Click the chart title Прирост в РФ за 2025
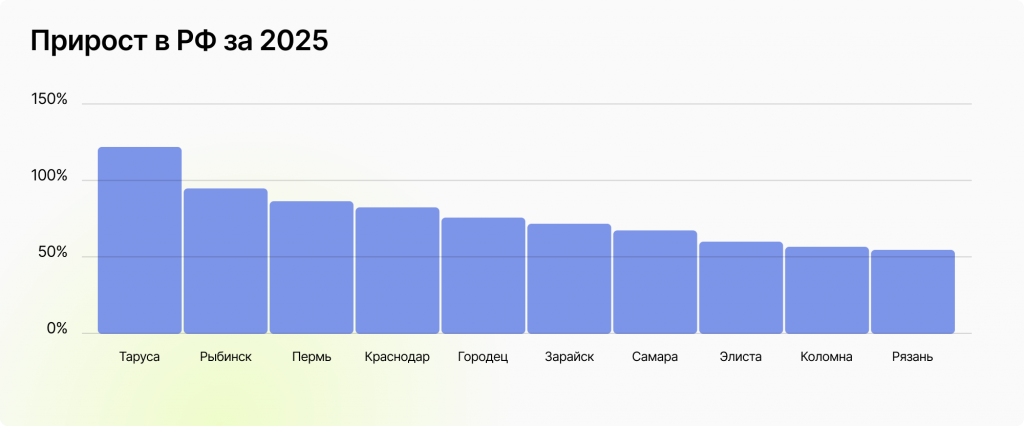Screen dimensions: 1024x426 pos(178,42)
